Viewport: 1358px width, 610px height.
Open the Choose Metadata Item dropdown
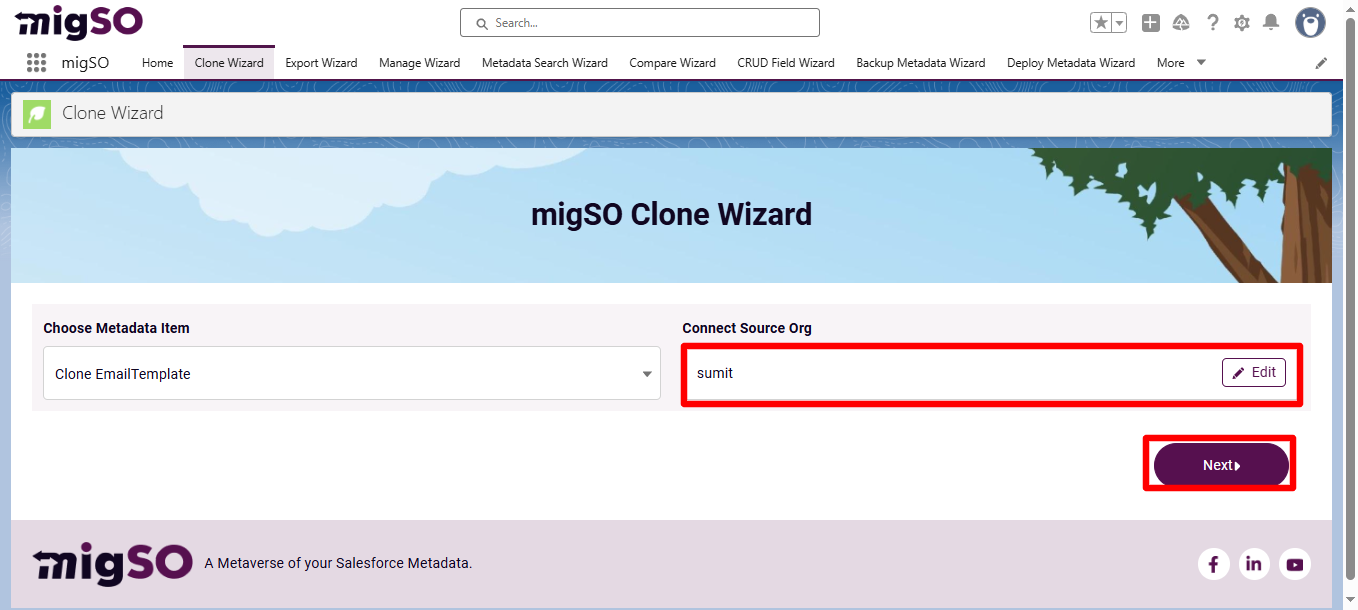point(352,373)
